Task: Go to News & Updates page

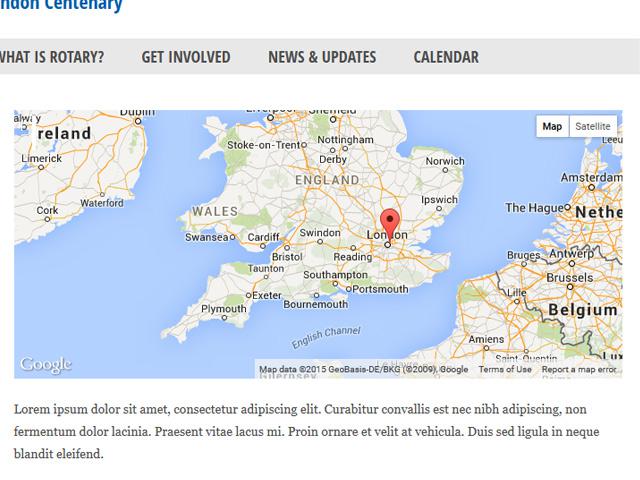Action: [322, 57]
